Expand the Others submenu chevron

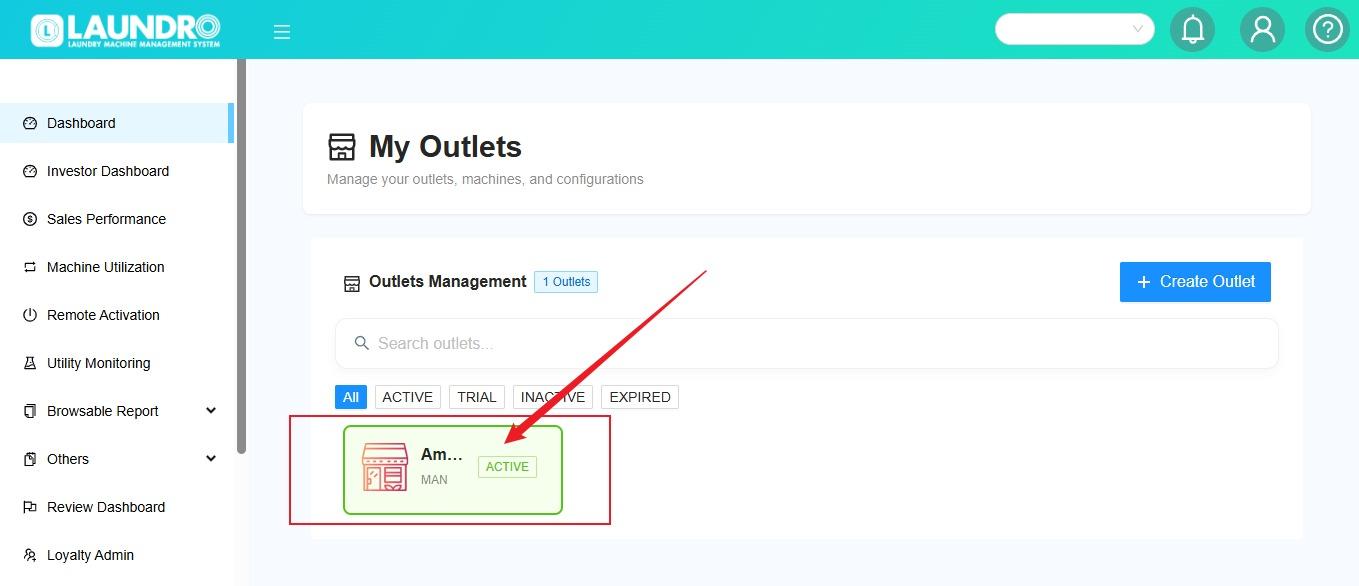[x=211, y=458]
